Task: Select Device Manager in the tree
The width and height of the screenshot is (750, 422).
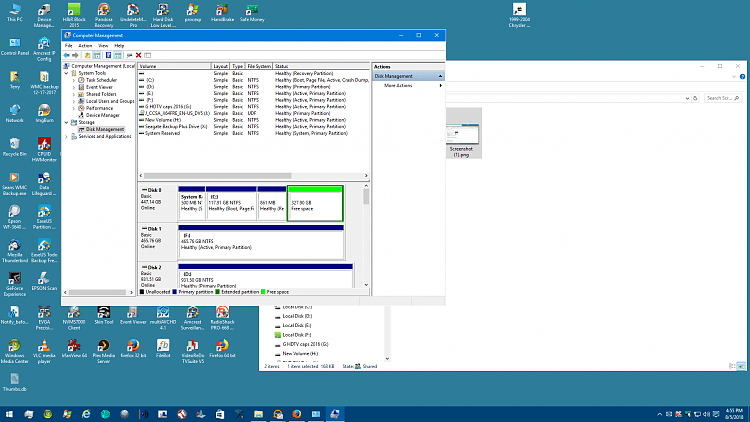Action: point(102,115)
